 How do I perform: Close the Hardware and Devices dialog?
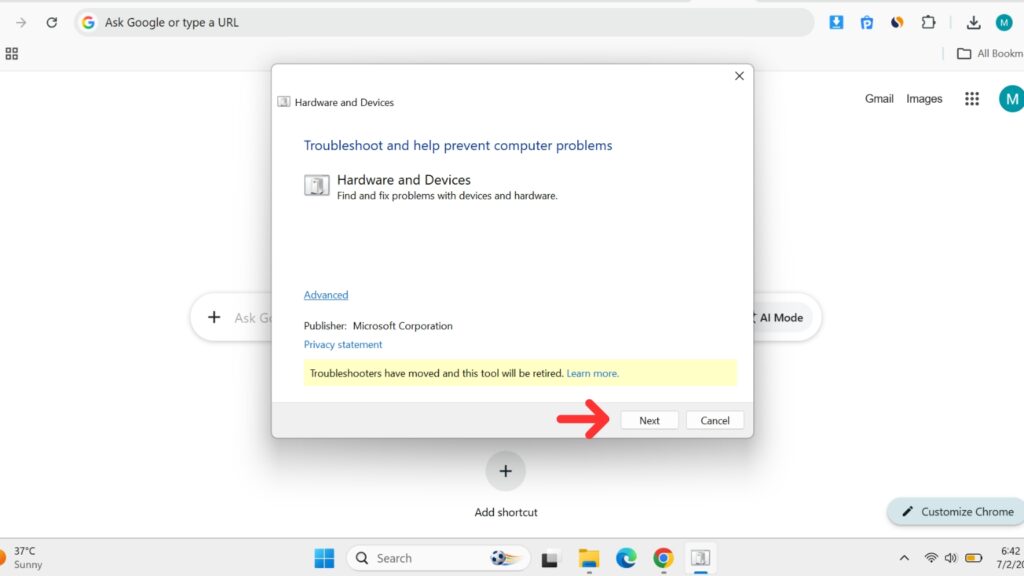tap(739, 76)
